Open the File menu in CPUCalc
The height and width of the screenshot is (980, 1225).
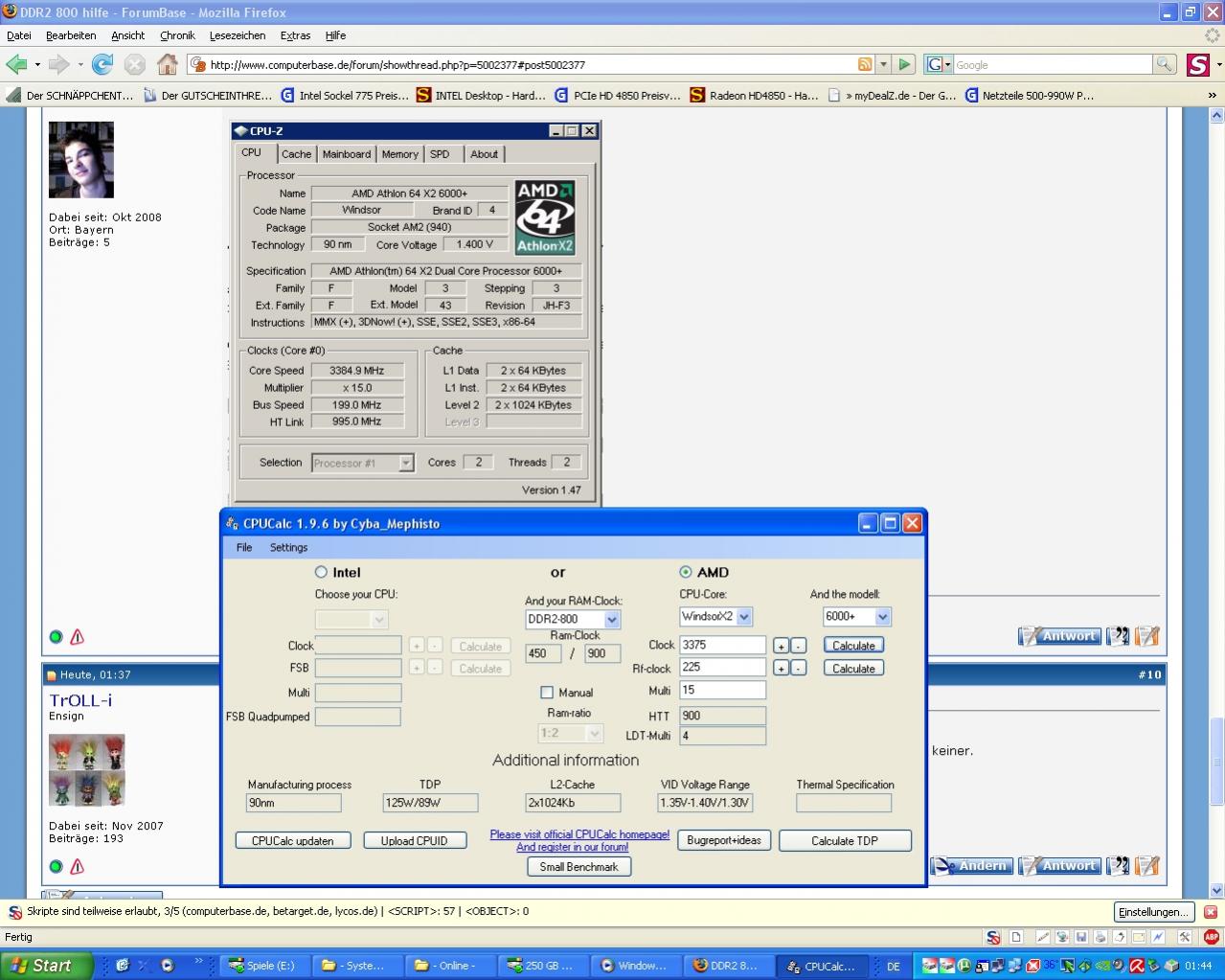244,547
